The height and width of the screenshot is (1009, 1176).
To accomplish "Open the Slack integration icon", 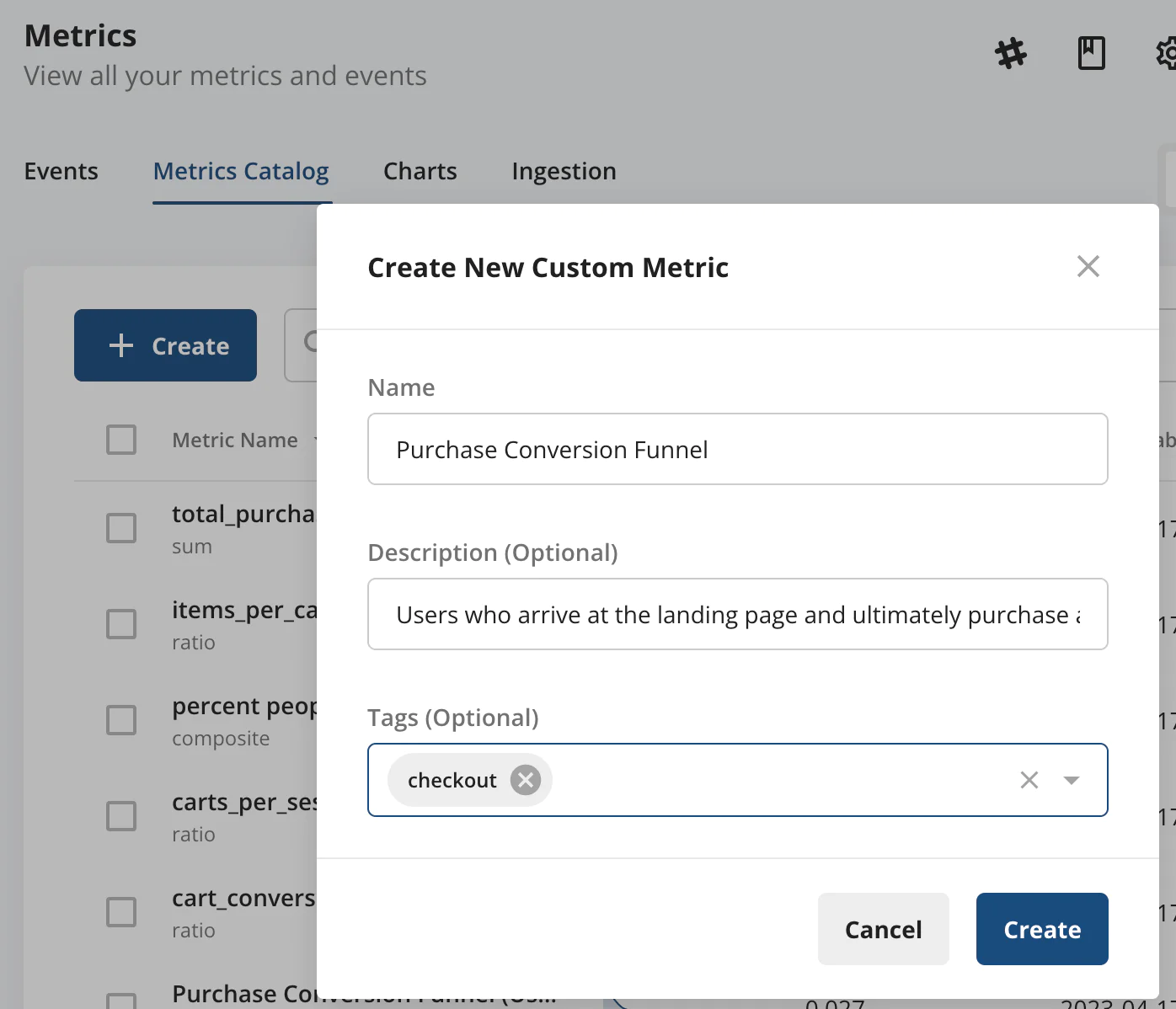I will 1011,54.
